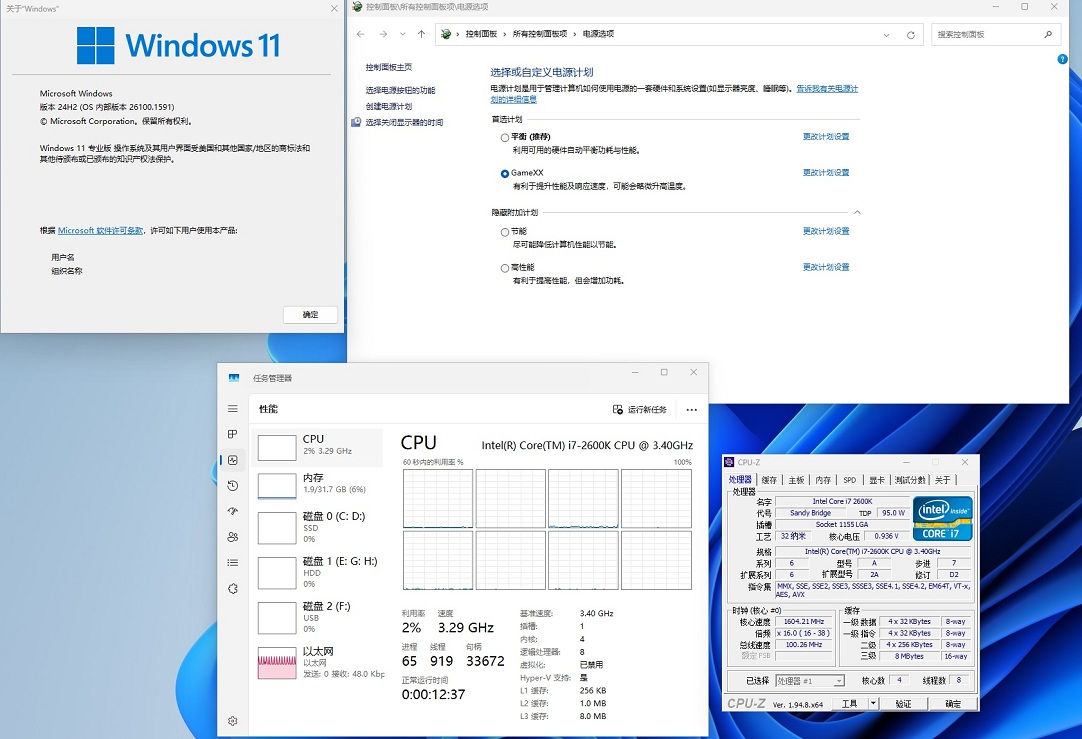Open App history icon in Task Manager
Screen dimensions: 1082x739
(x=233, y=486)
